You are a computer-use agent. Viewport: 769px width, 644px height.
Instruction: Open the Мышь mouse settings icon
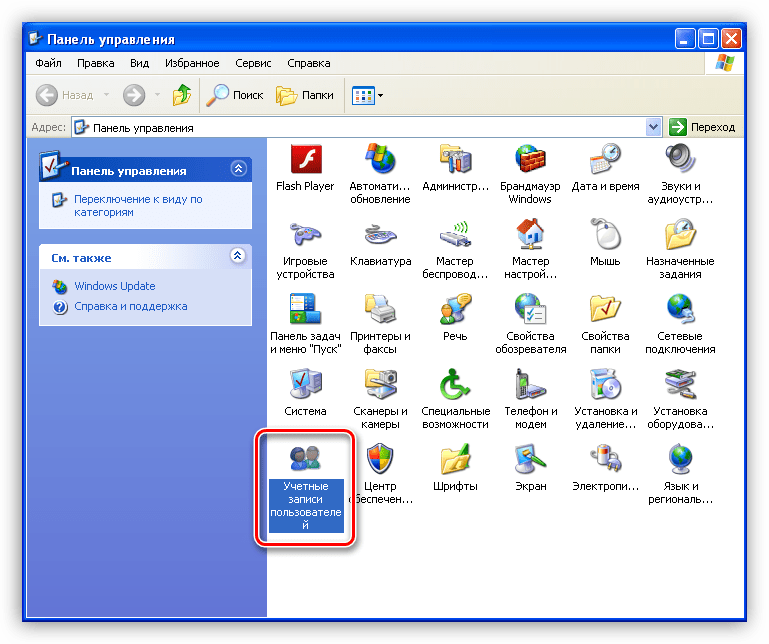coord(605,235)
